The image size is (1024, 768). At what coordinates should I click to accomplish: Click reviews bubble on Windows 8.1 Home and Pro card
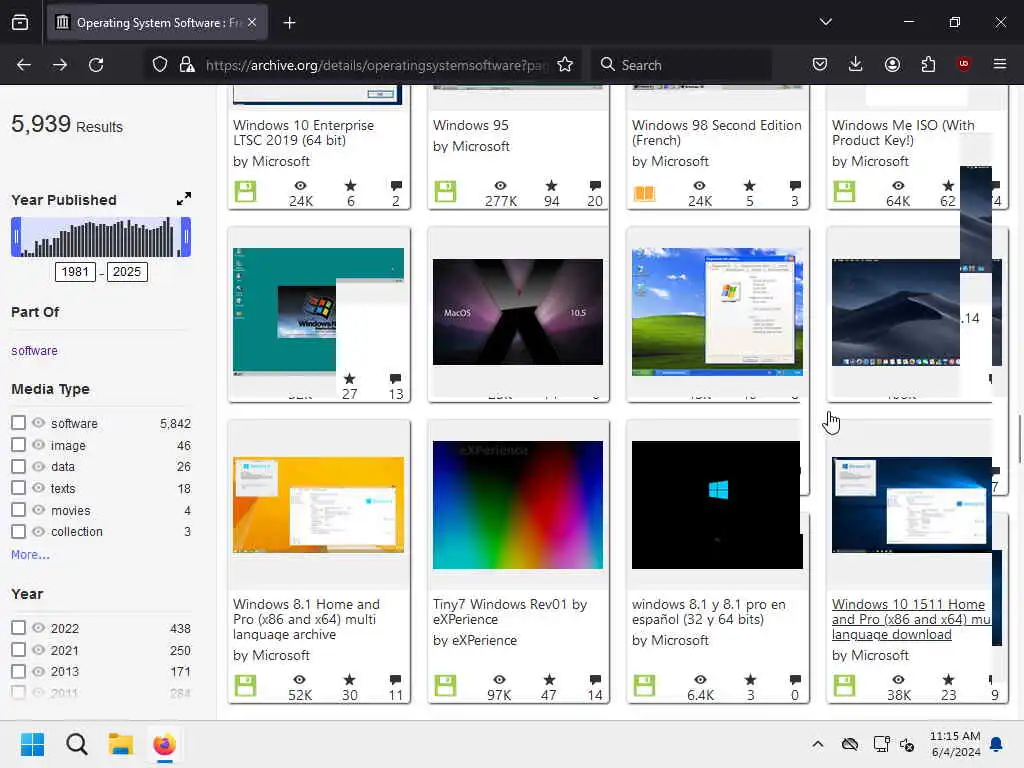(x=396, y=680)
